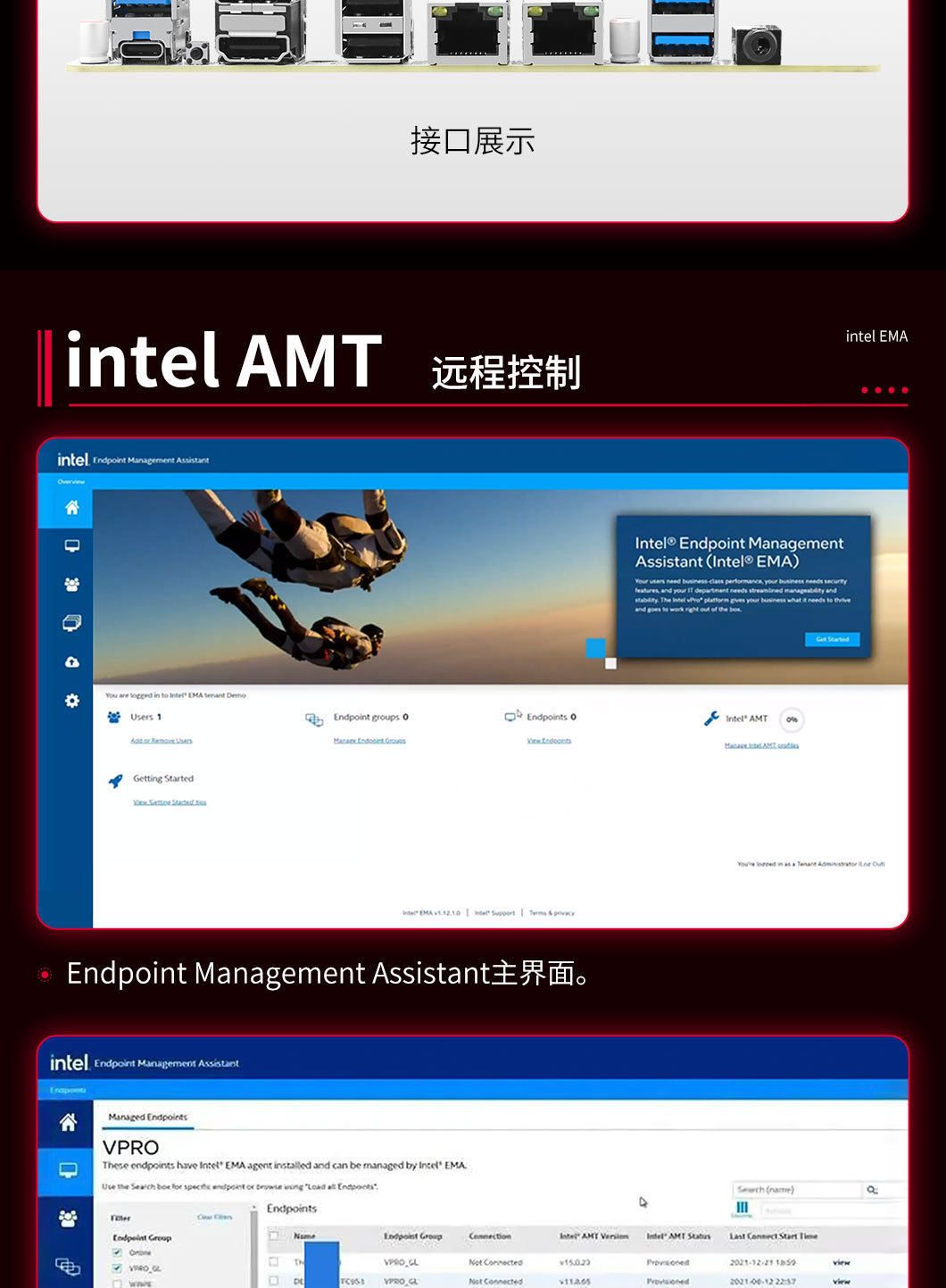Open Users group icon in Overview sidebar
This screenshot has width=946, height=1288.
(x=72, y=584)
